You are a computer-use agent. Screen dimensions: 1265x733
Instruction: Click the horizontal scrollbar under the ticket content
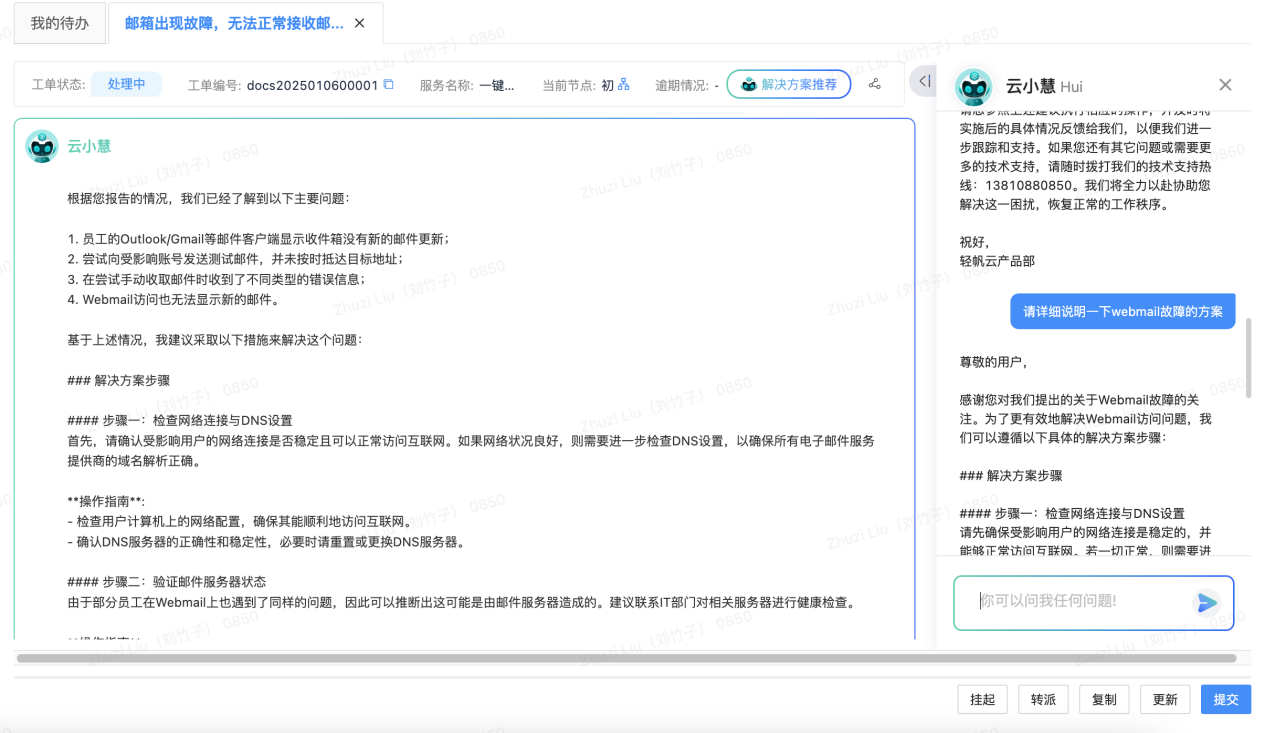626,658
